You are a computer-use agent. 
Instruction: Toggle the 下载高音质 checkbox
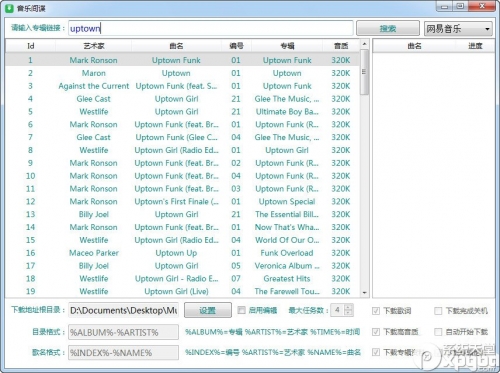pos(376,332)
